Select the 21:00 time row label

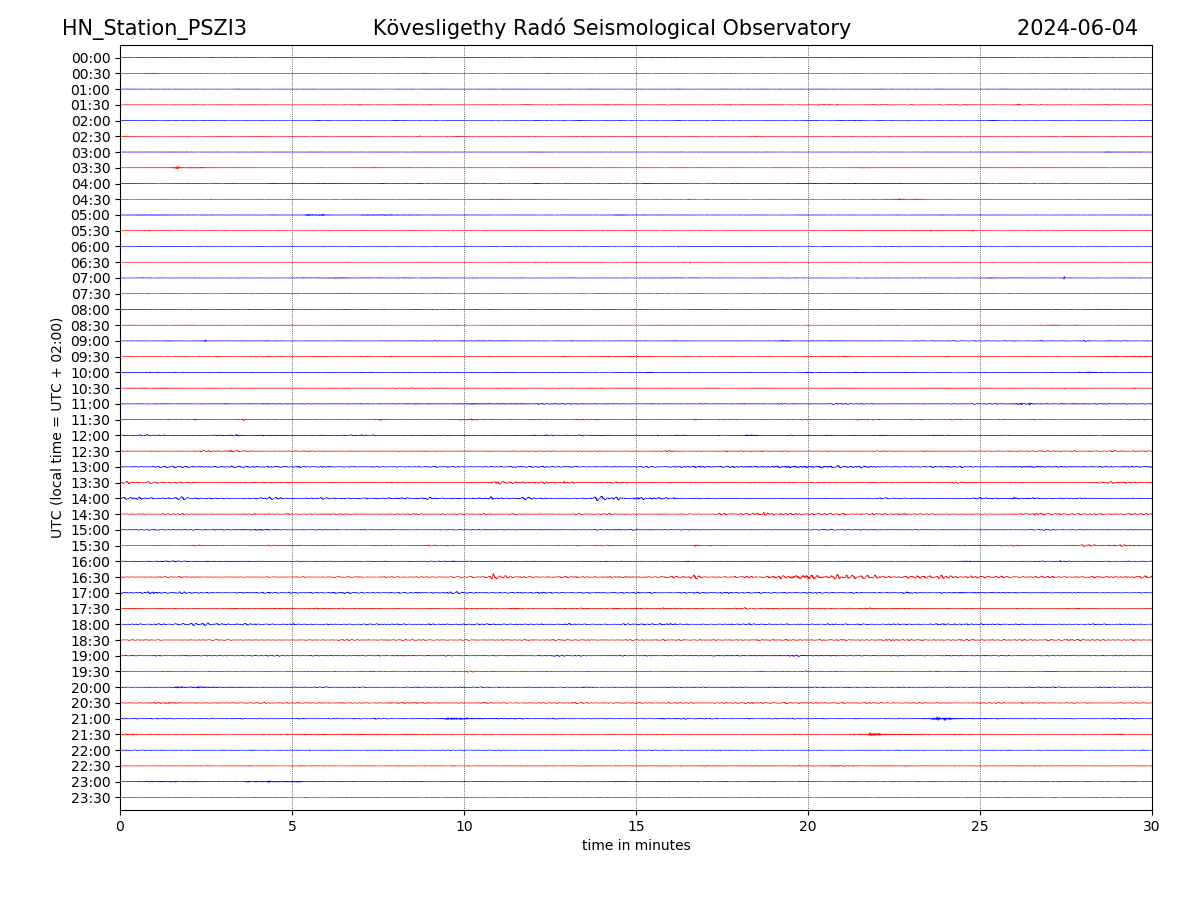pos(90,719)
